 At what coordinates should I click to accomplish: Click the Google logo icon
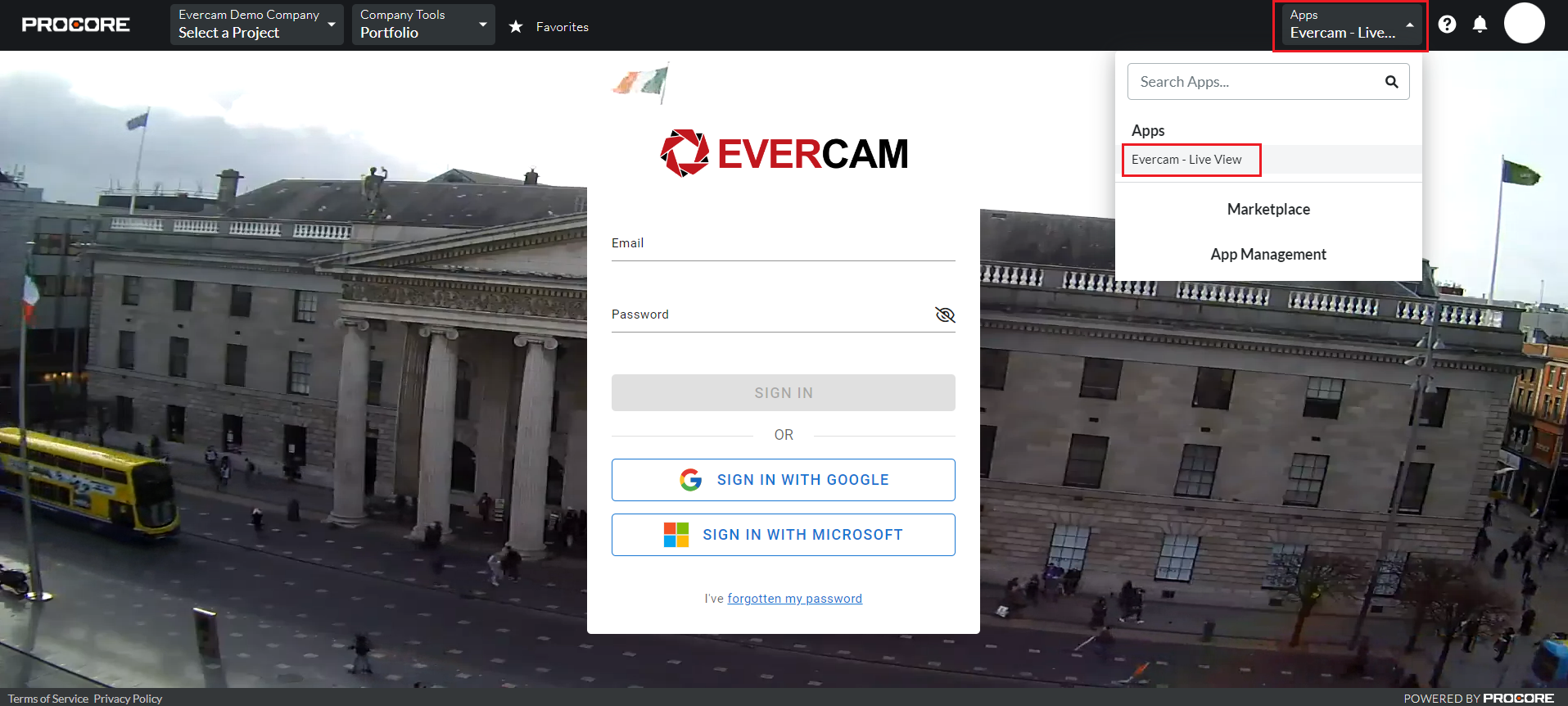(x=690, y=480)
